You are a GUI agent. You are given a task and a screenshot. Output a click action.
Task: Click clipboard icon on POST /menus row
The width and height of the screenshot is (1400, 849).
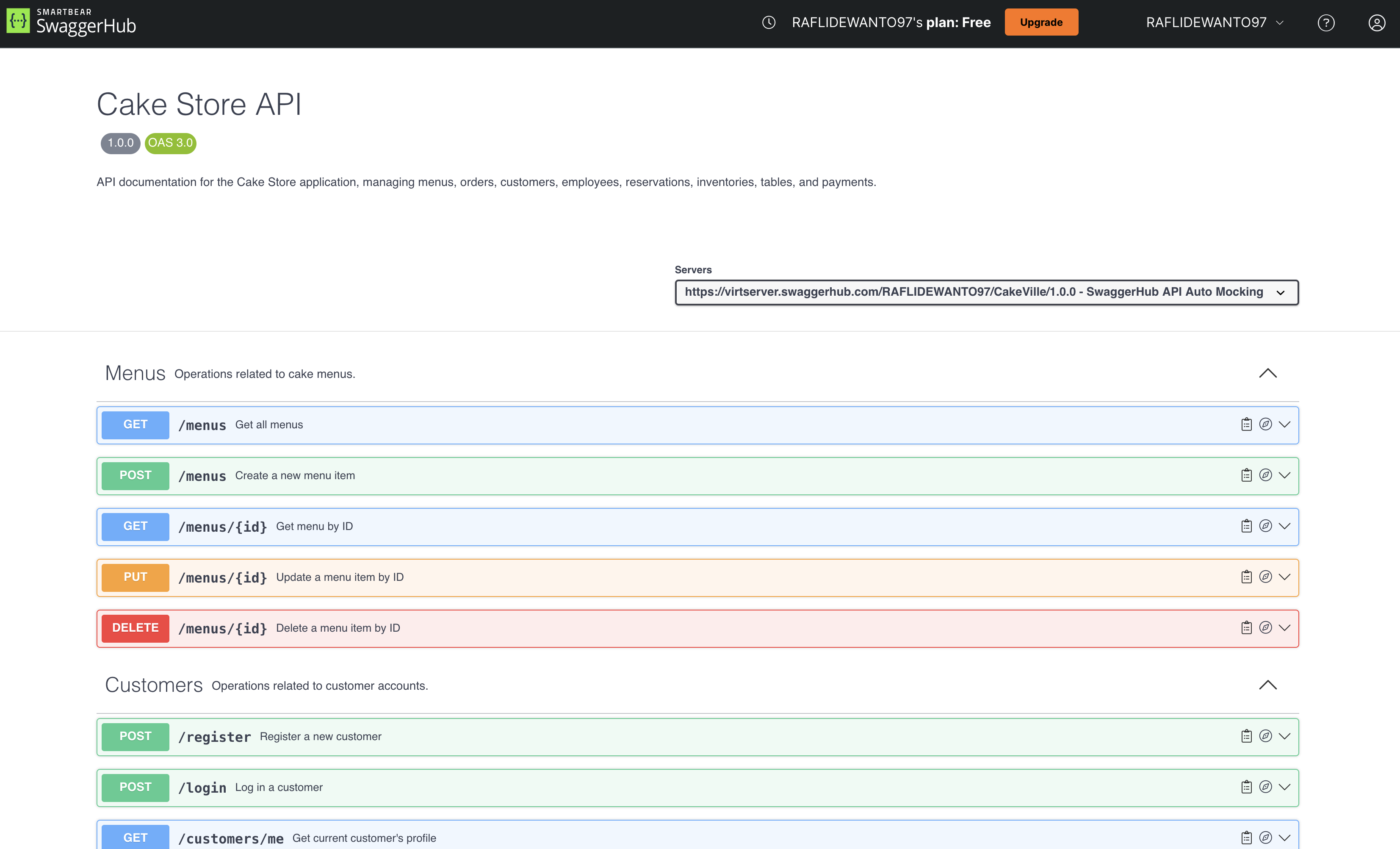tap(1247, 475)
